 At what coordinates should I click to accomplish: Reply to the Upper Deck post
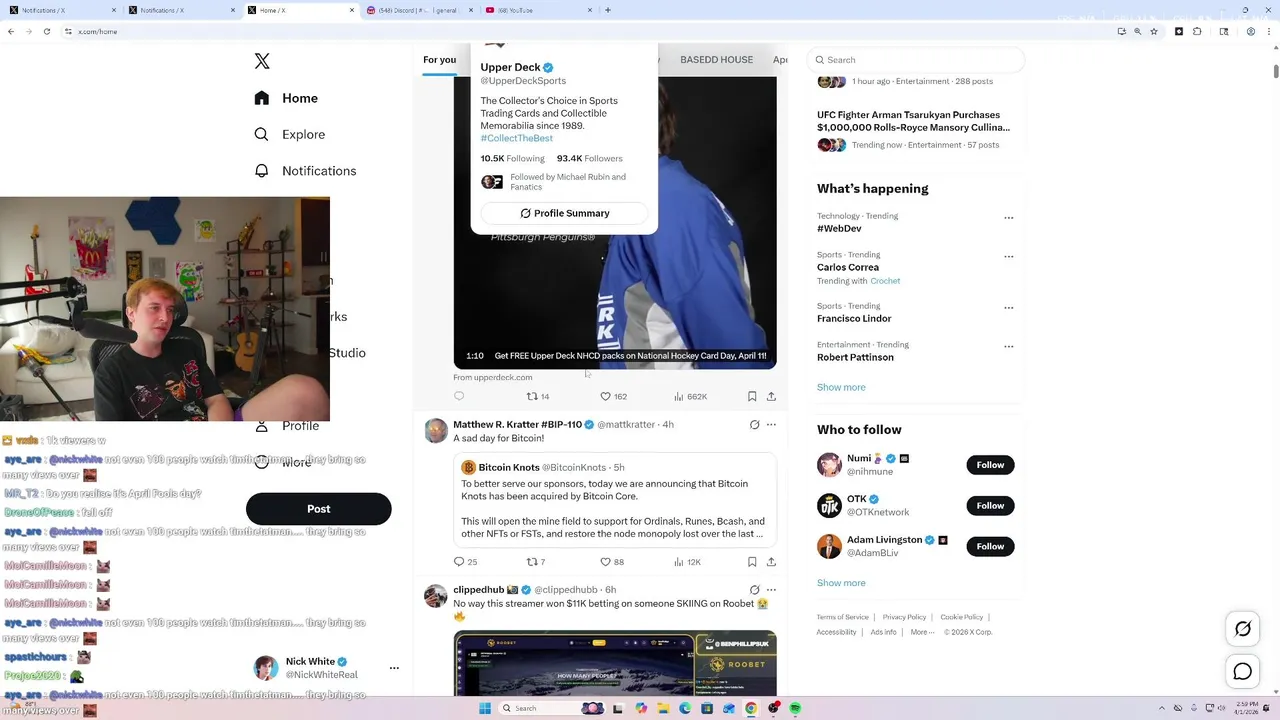coord(459,396)
